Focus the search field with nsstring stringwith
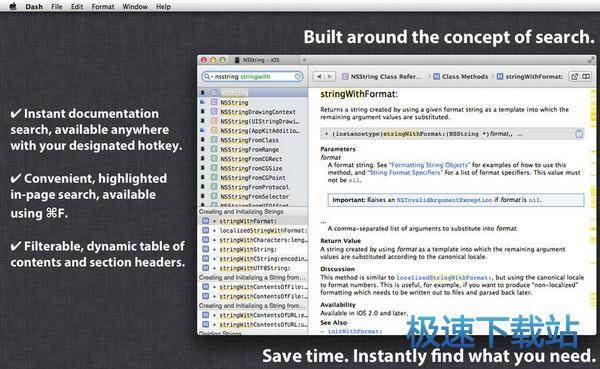 [253, 77]
